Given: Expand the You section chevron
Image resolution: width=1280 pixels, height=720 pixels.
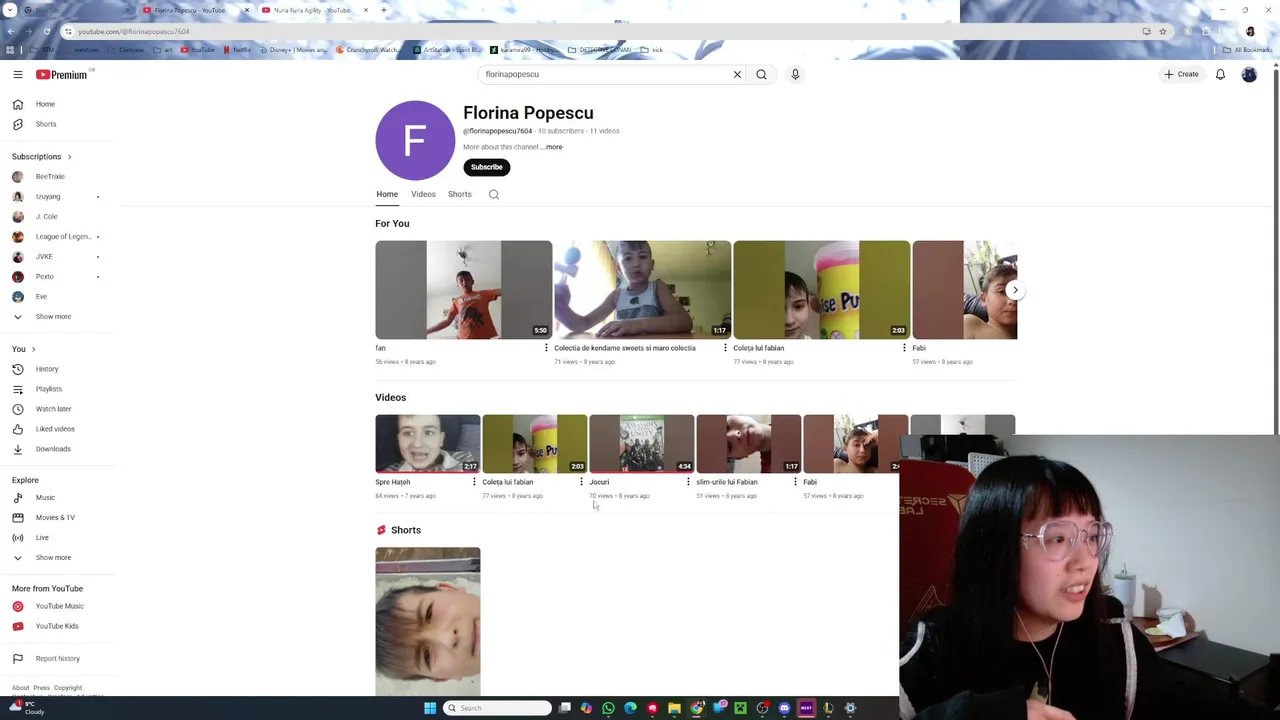Looking at the screenshot, I should [33, 349].
